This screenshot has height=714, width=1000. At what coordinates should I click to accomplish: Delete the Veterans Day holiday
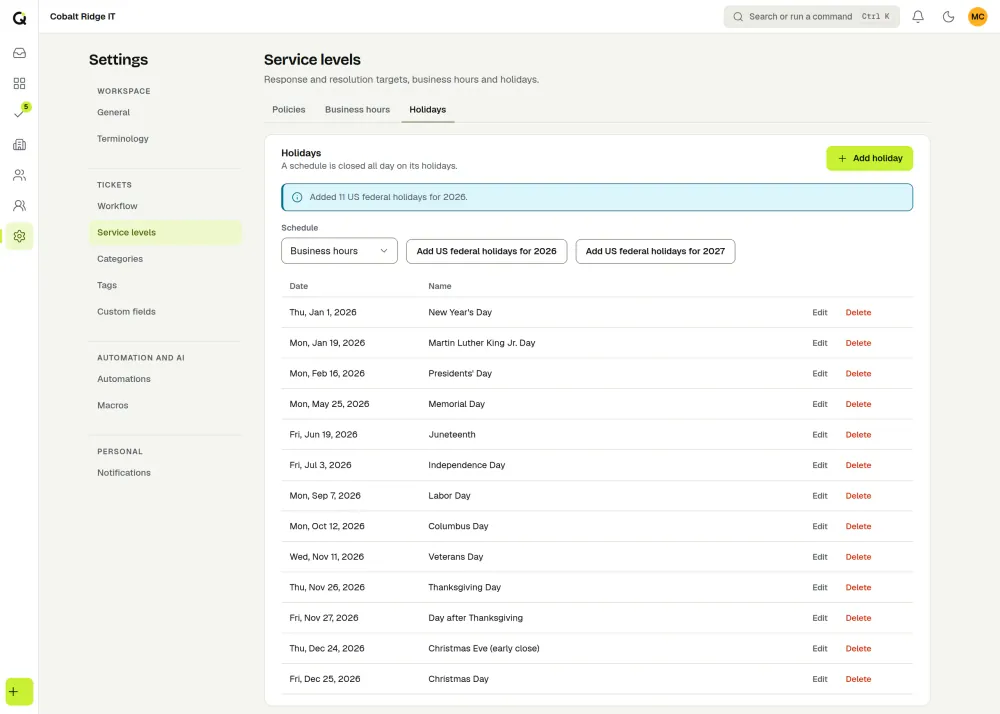[x=858, y=557]
